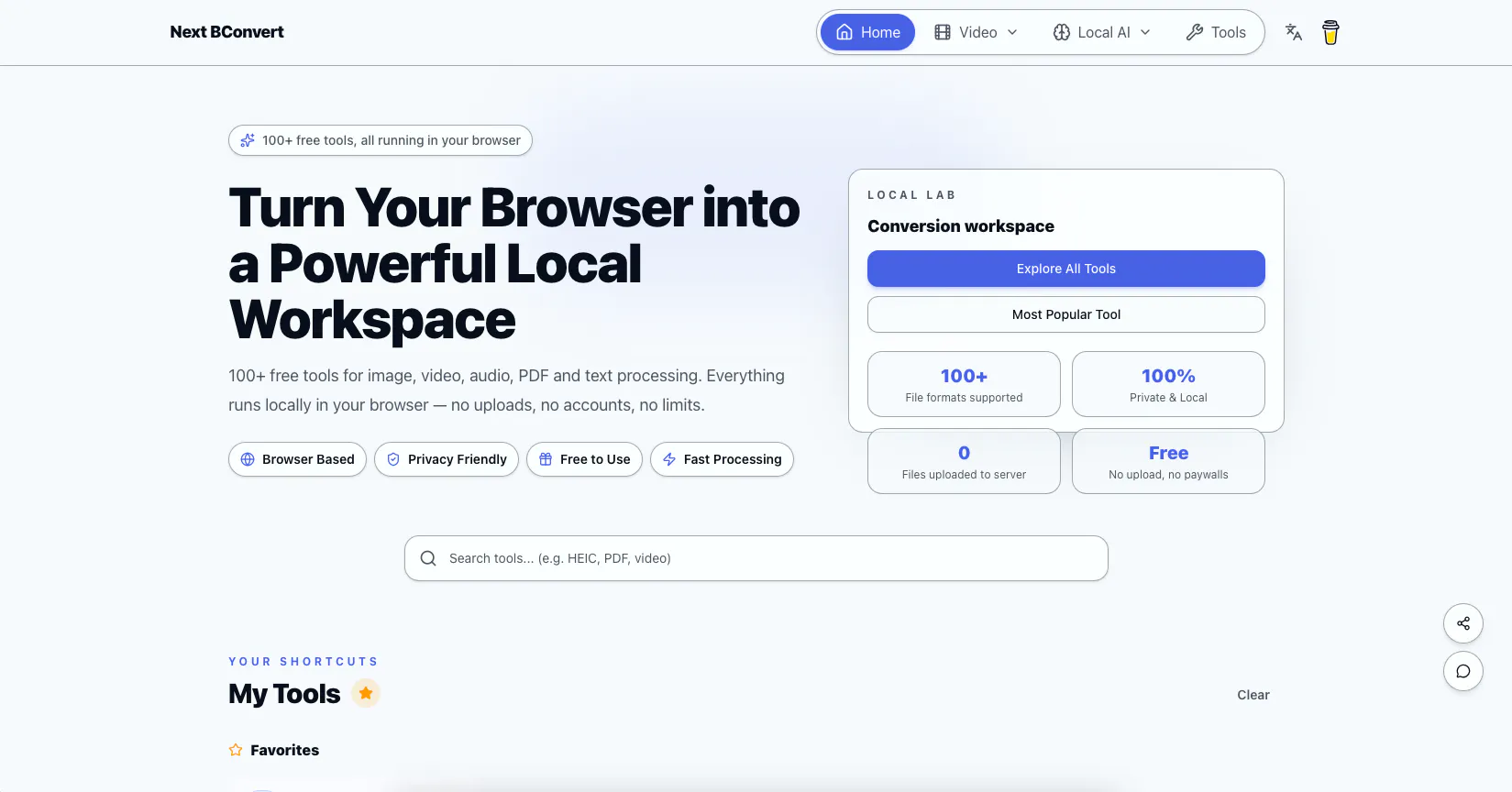Open the language translation icon
This screenshot has height=792, width=1512.
coord(1294,32)
